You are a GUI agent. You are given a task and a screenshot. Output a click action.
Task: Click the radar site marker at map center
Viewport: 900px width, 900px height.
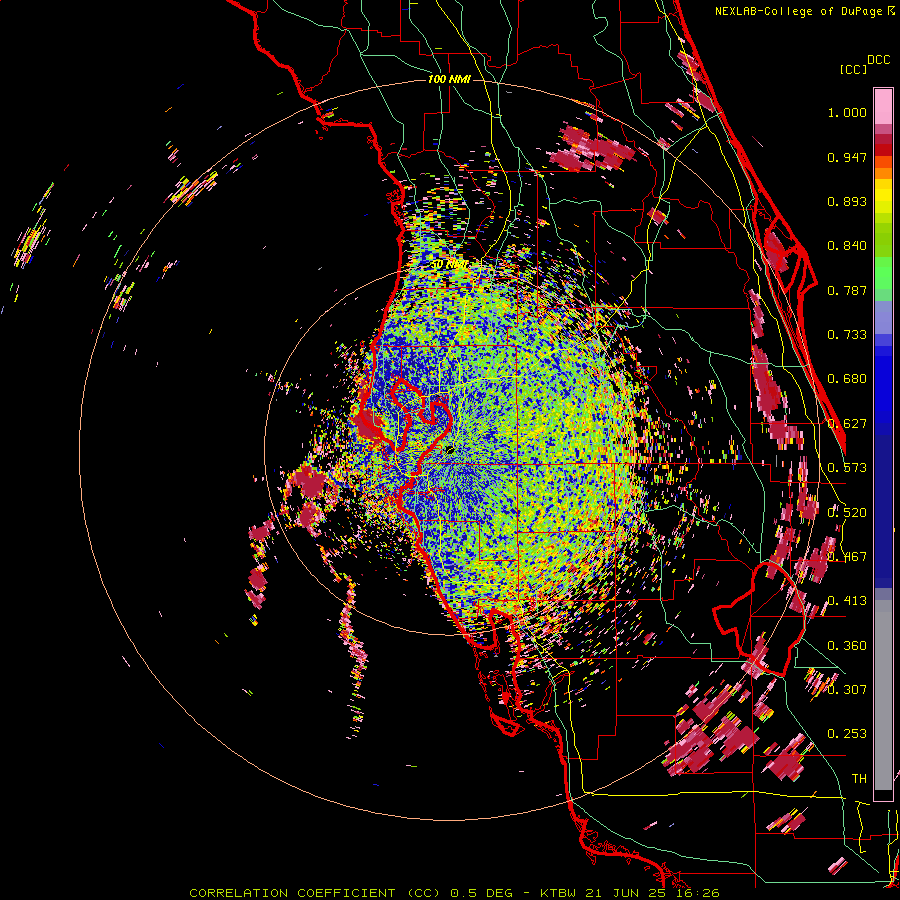point(449,449)
